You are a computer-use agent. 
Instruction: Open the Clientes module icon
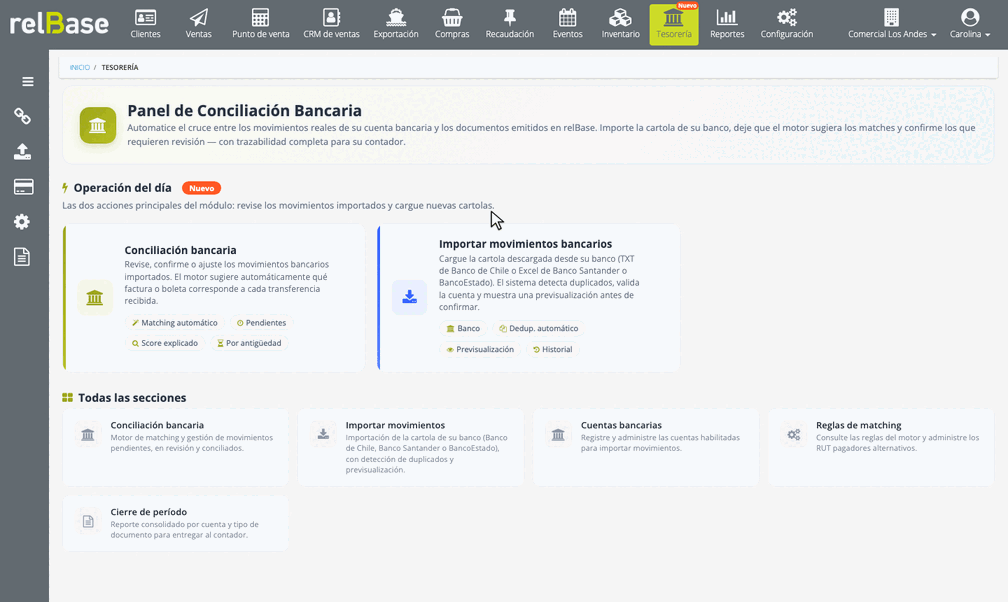(145, 17)
